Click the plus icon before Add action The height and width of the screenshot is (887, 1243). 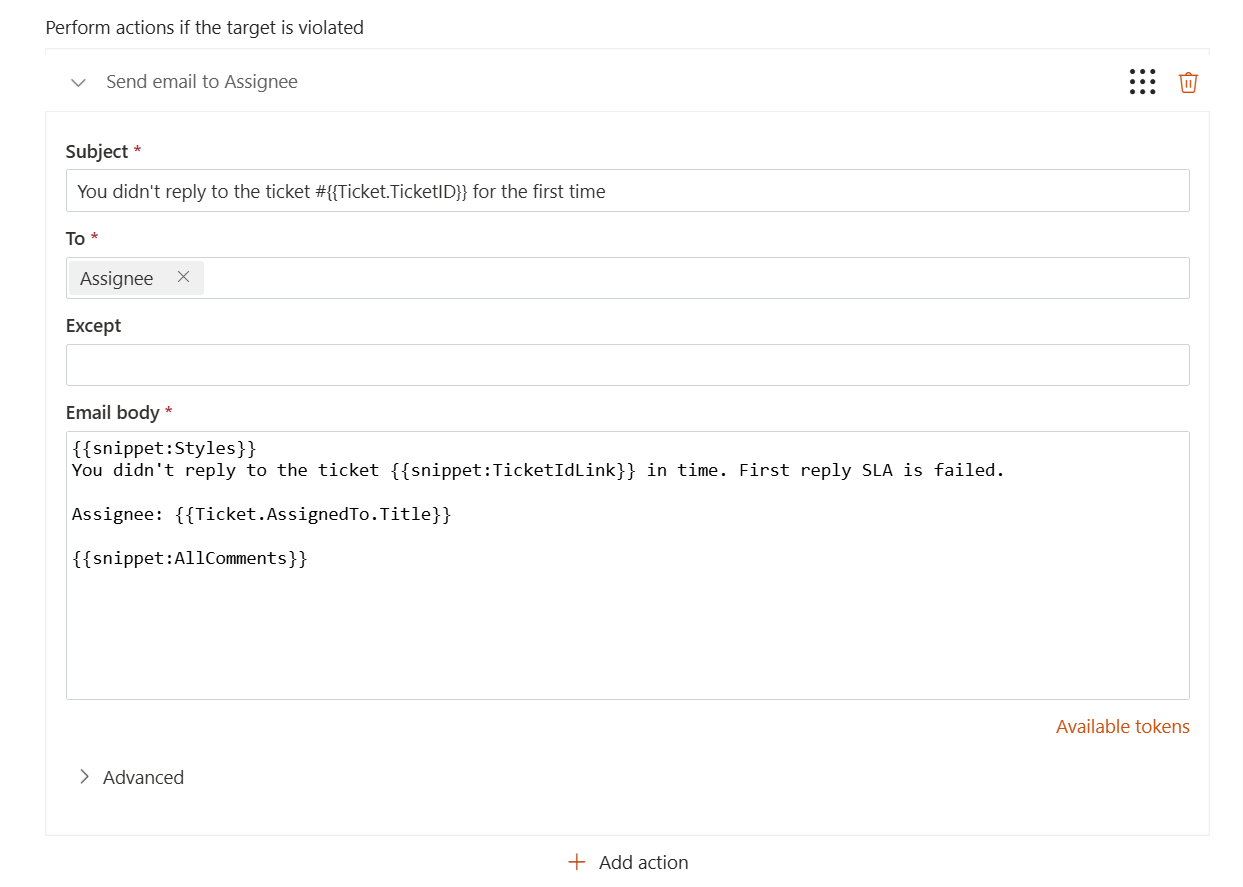pyautogui.click(x=576, y=862)
